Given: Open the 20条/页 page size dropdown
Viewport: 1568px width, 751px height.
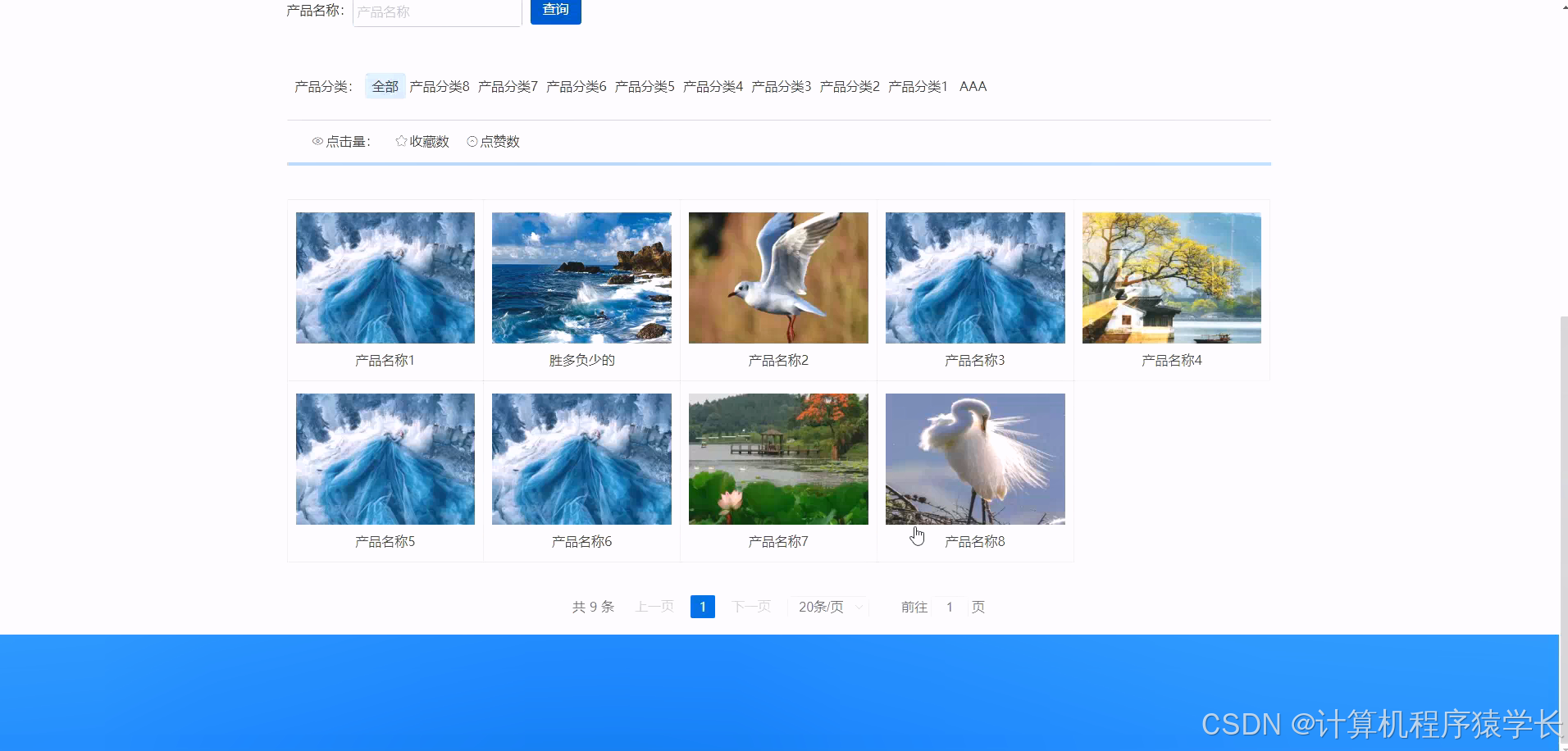Looking at the screenshot, I should 827,607.
